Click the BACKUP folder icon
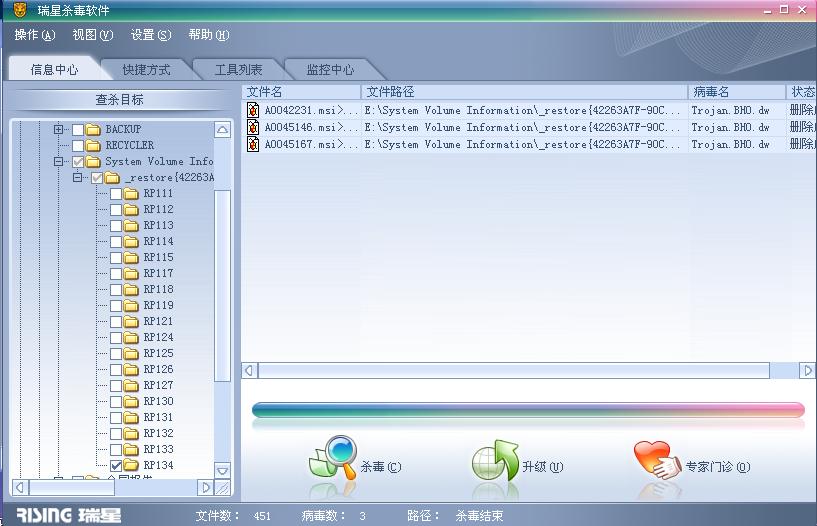This screenshot has height=526, width=817. 93,129
